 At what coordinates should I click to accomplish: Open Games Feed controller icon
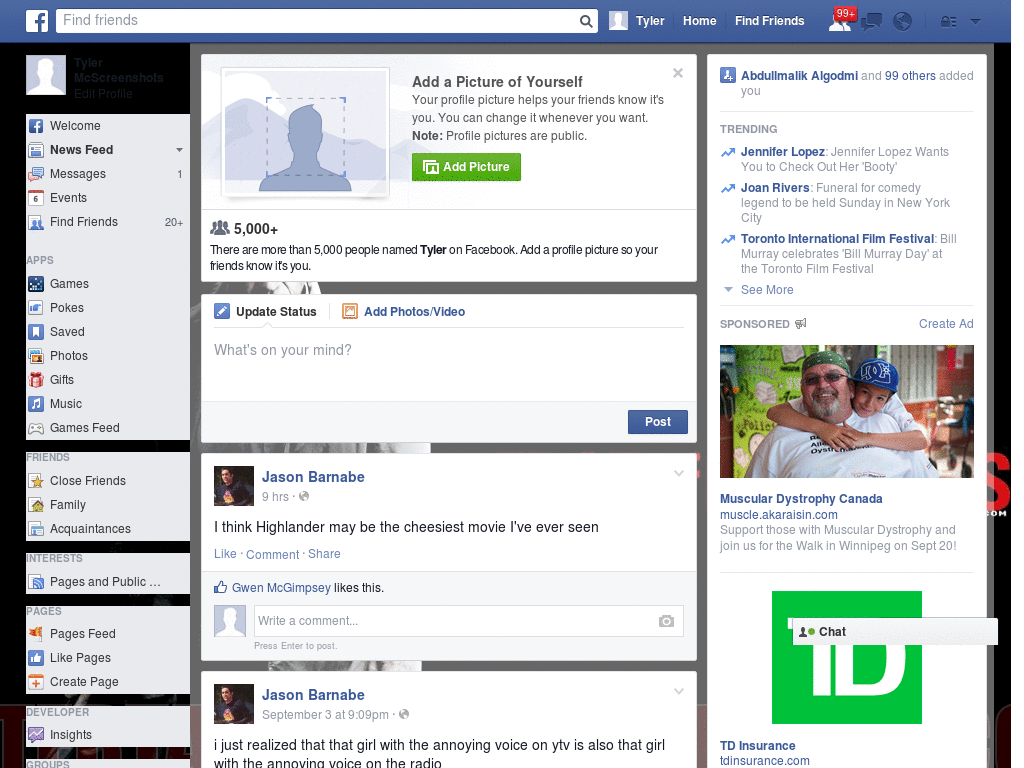pos(36,428)
